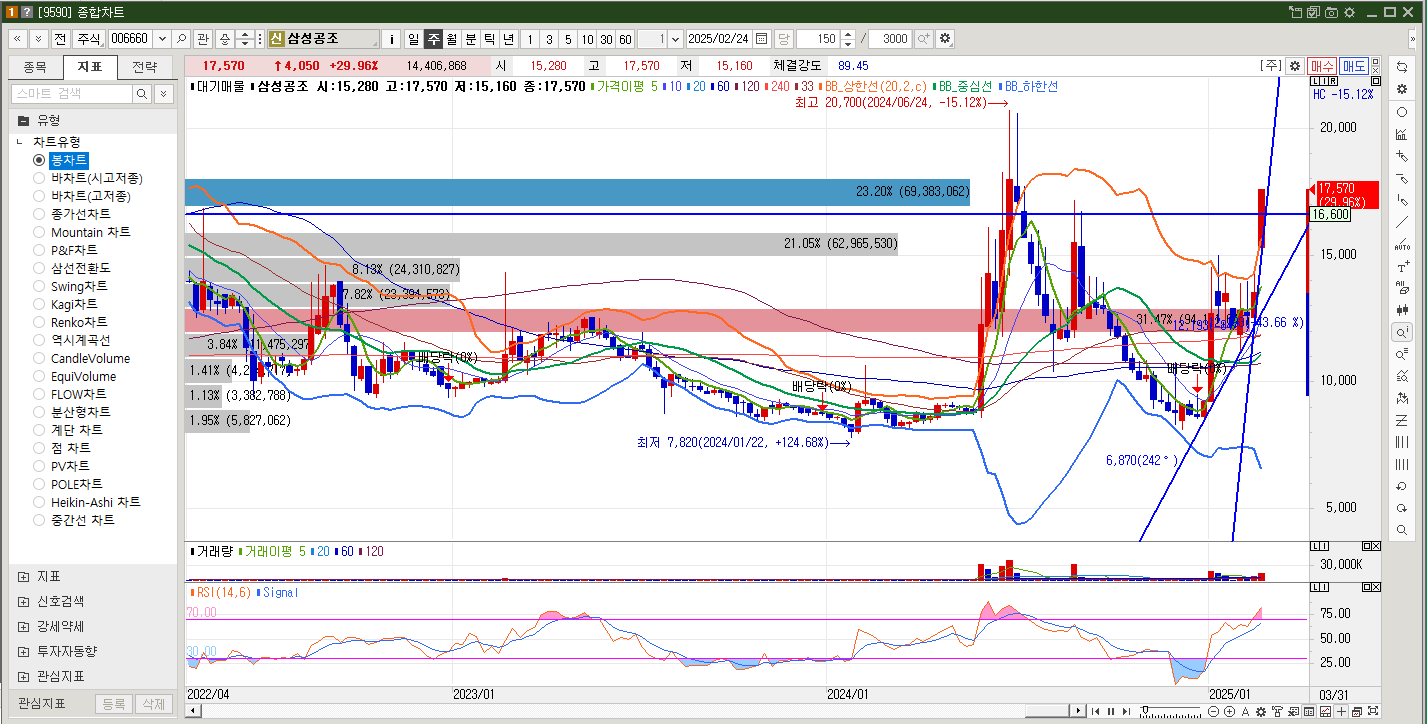Click the erase all drawings tool

tap(1402, 288)
